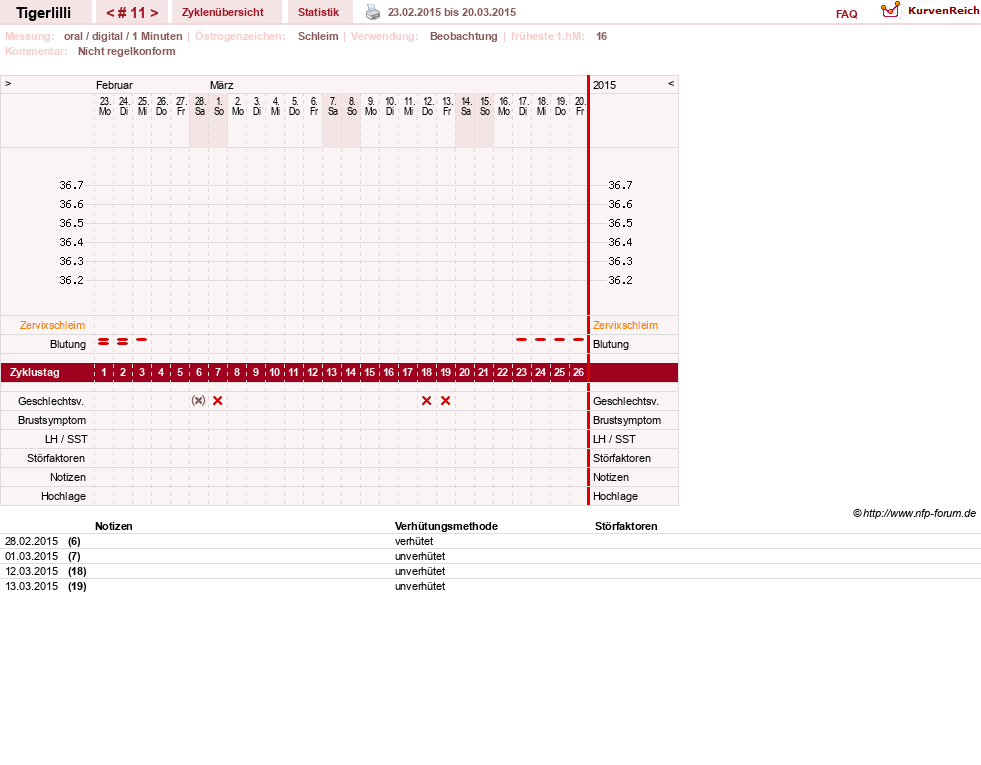Viewport: 981px width, 765px height.
Task: Select cycle day 10 in the Zyklustag row
Action: pyautogui.click(x=275, y=372)
